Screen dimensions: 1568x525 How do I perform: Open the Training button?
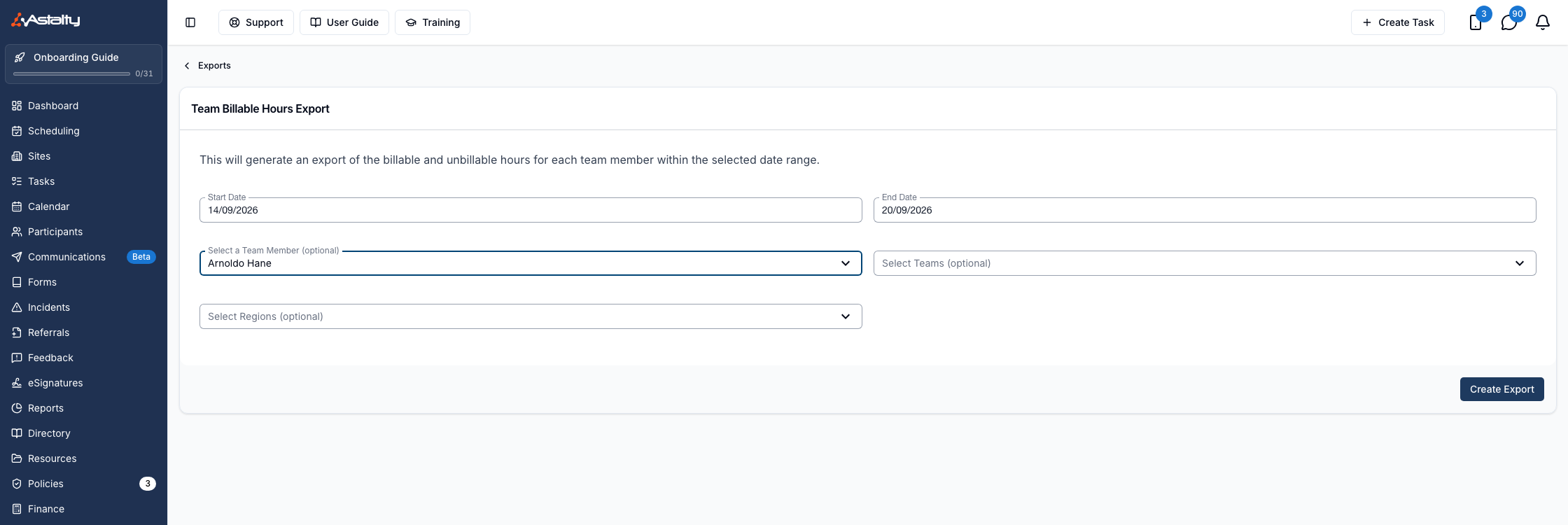(x=433, y=22)
